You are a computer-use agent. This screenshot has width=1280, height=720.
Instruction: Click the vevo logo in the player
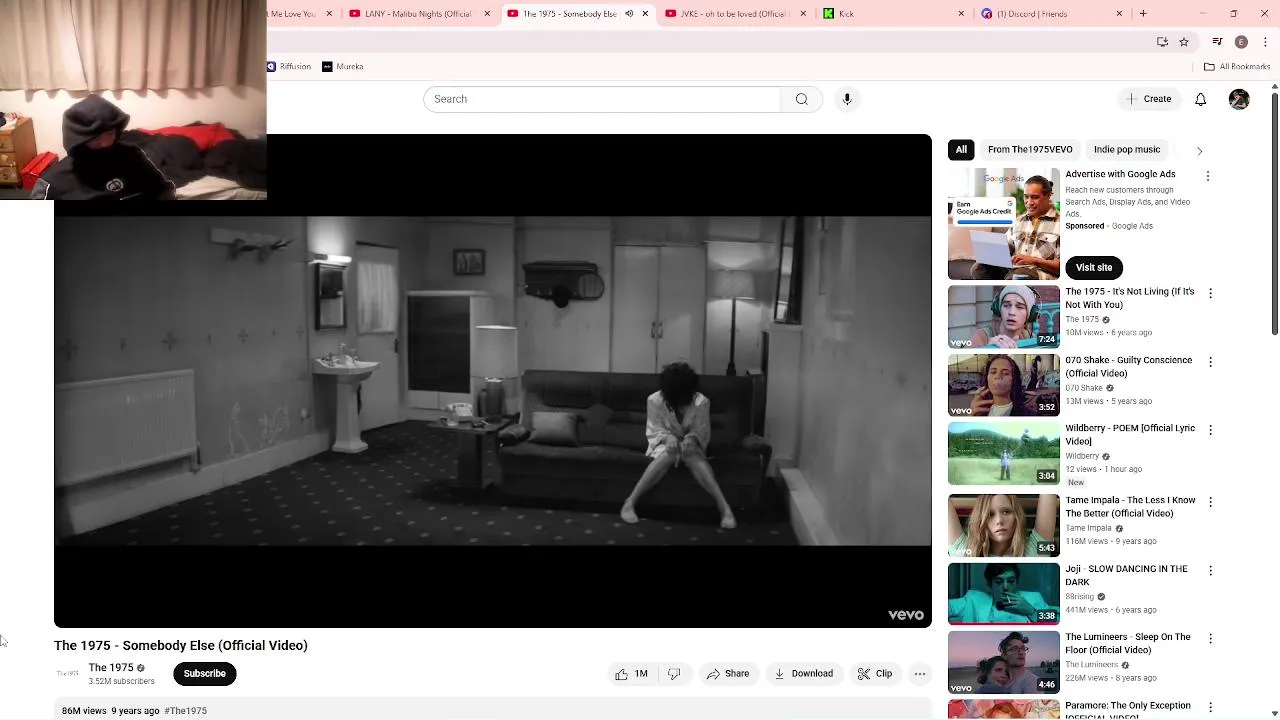pos(906,615)
